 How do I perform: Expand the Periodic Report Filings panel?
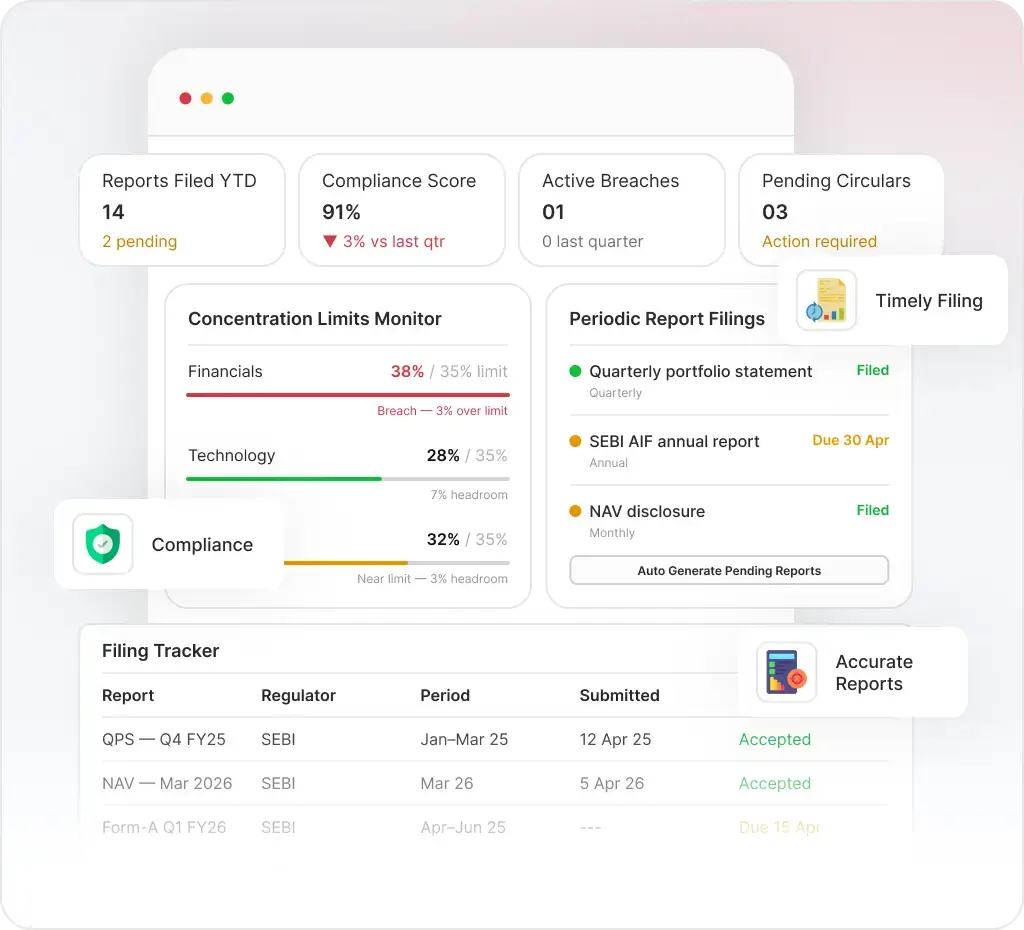667,318
